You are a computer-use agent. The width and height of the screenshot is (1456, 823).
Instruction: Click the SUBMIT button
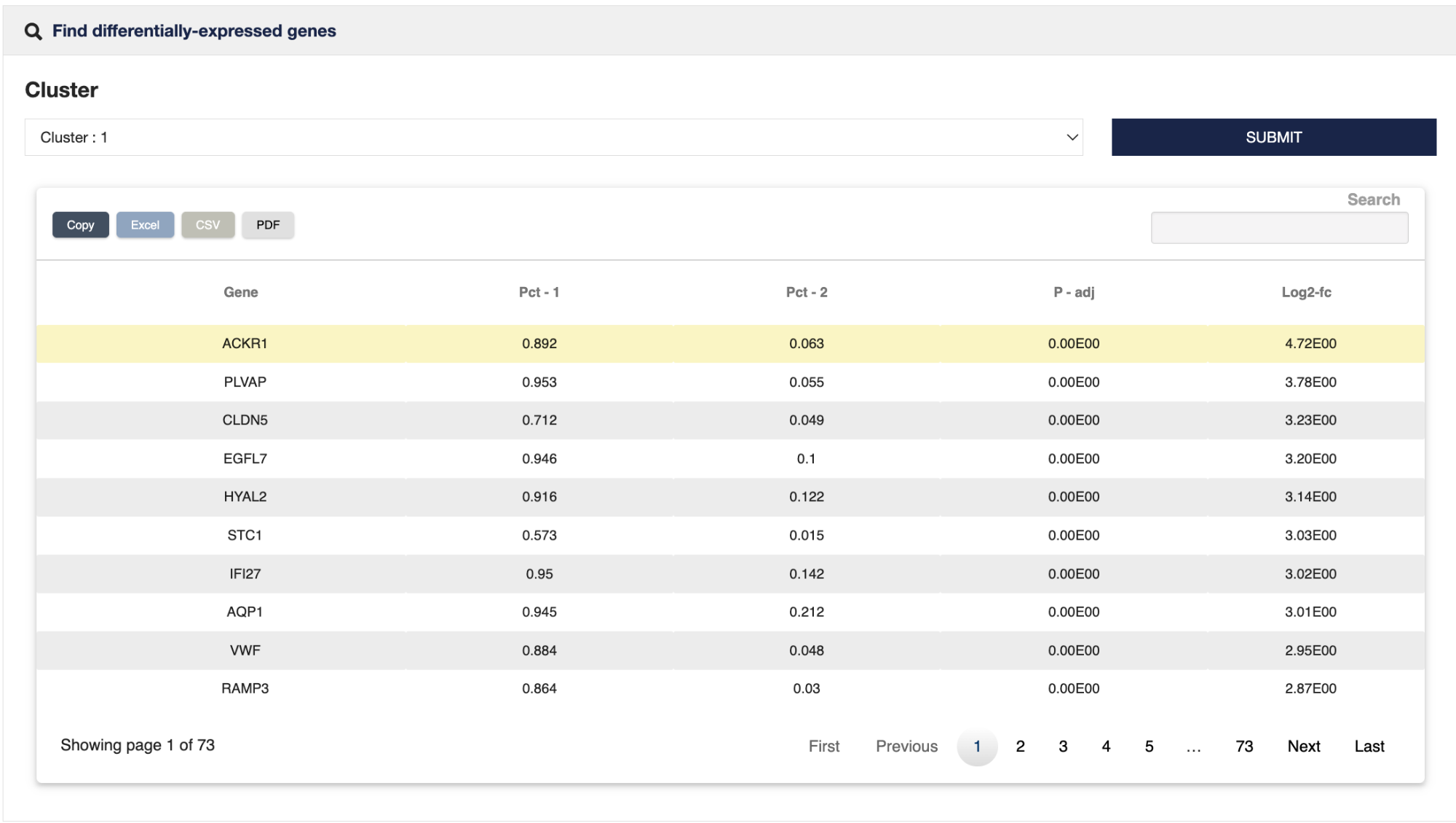click(x=1273, y=137)
